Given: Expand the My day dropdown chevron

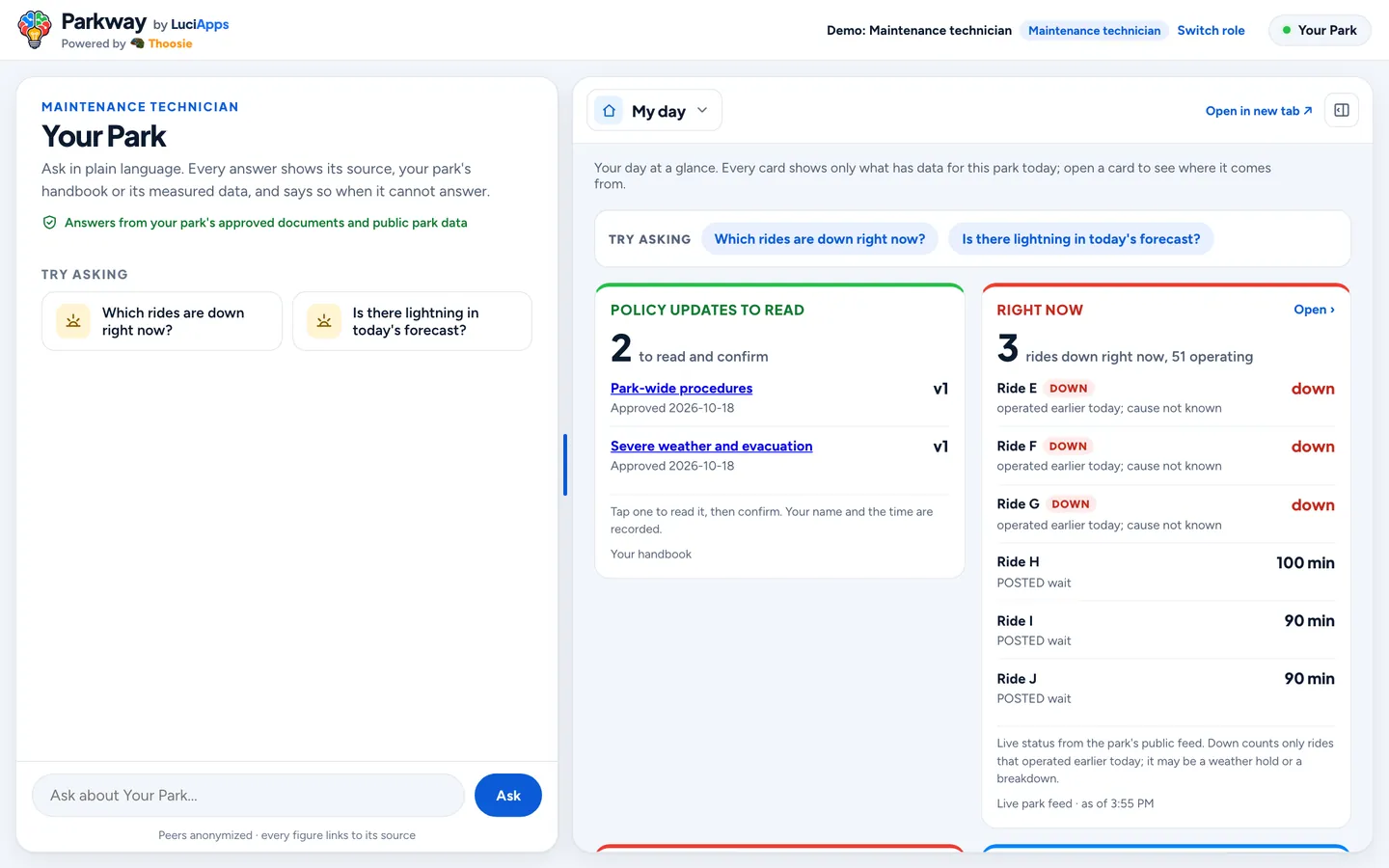Looking at the screenshot, I should (x=702, y=110).
